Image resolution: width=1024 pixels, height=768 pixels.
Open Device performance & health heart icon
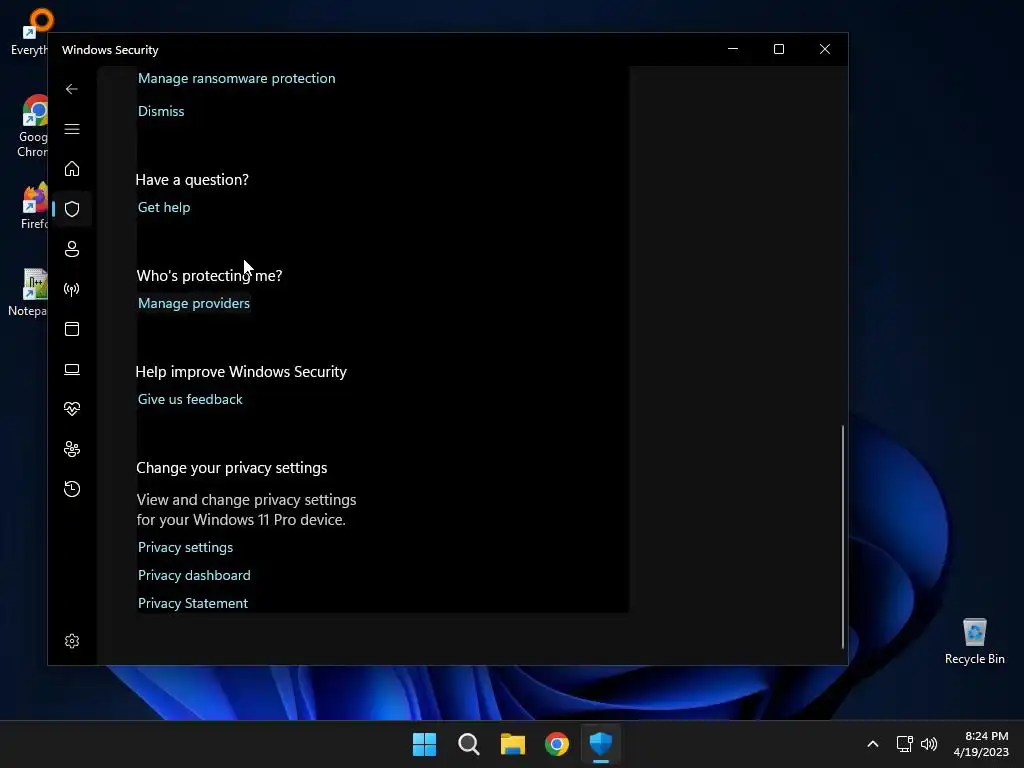[x=72, y=409]
